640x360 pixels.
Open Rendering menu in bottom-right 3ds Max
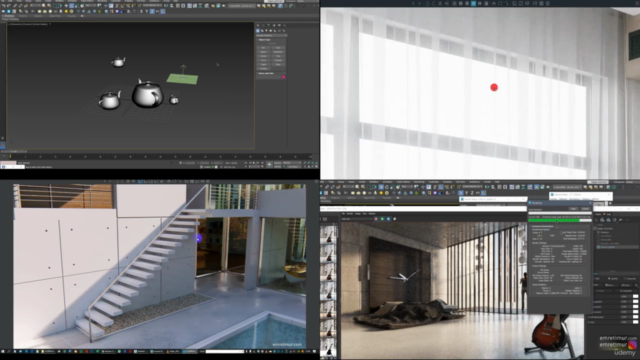click(x=419, y=182)
